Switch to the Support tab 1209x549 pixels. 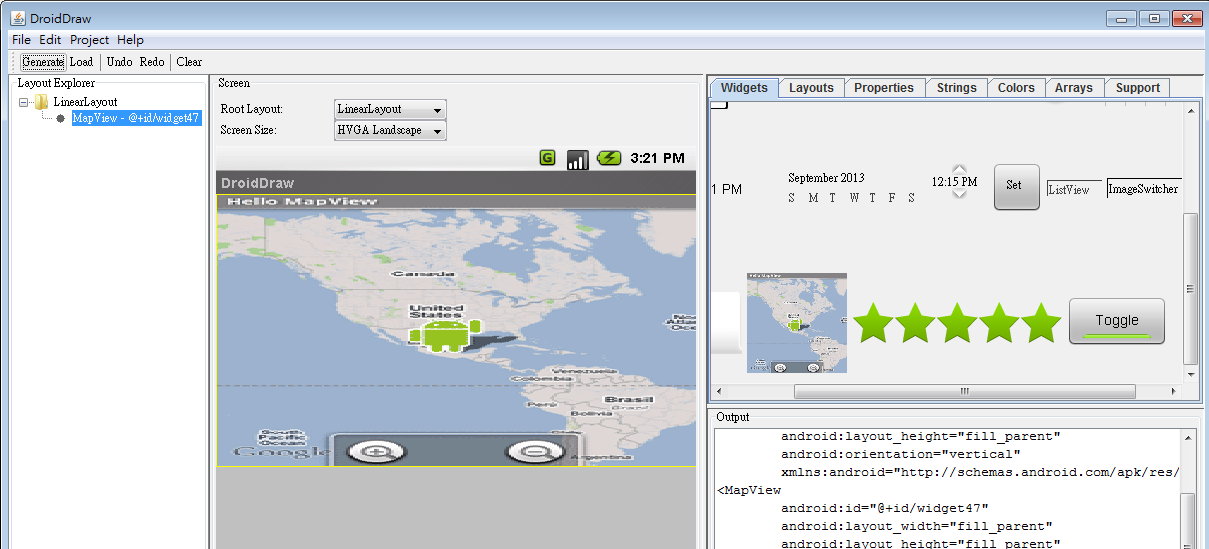click(1138, 88)
